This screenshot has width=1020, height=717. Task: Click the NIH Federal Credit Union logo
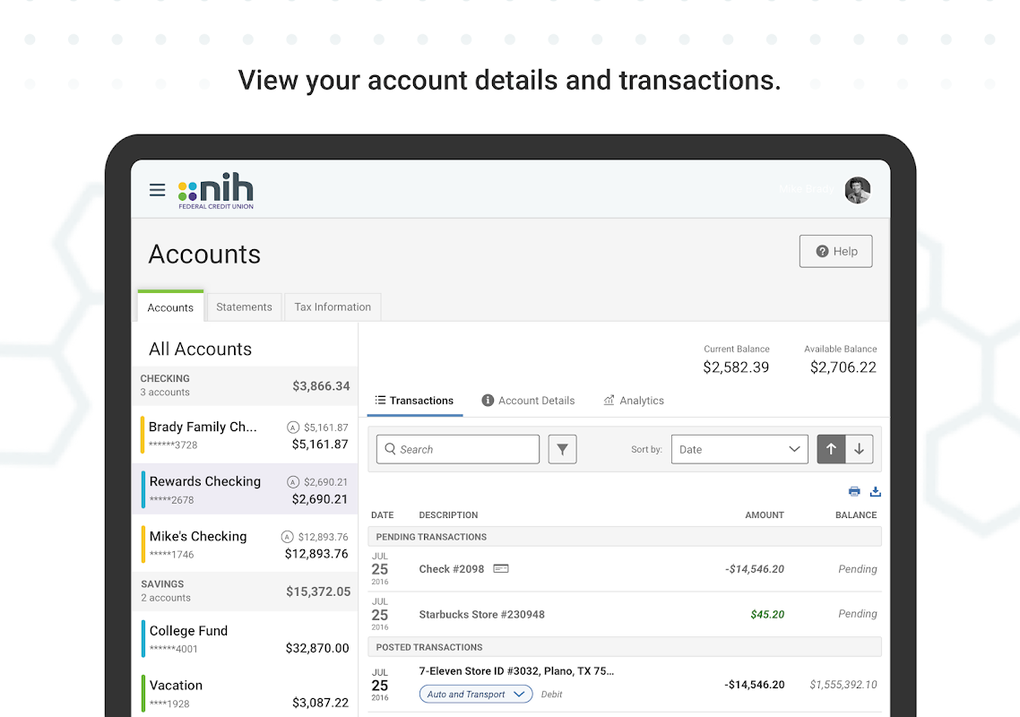(215, 191)
